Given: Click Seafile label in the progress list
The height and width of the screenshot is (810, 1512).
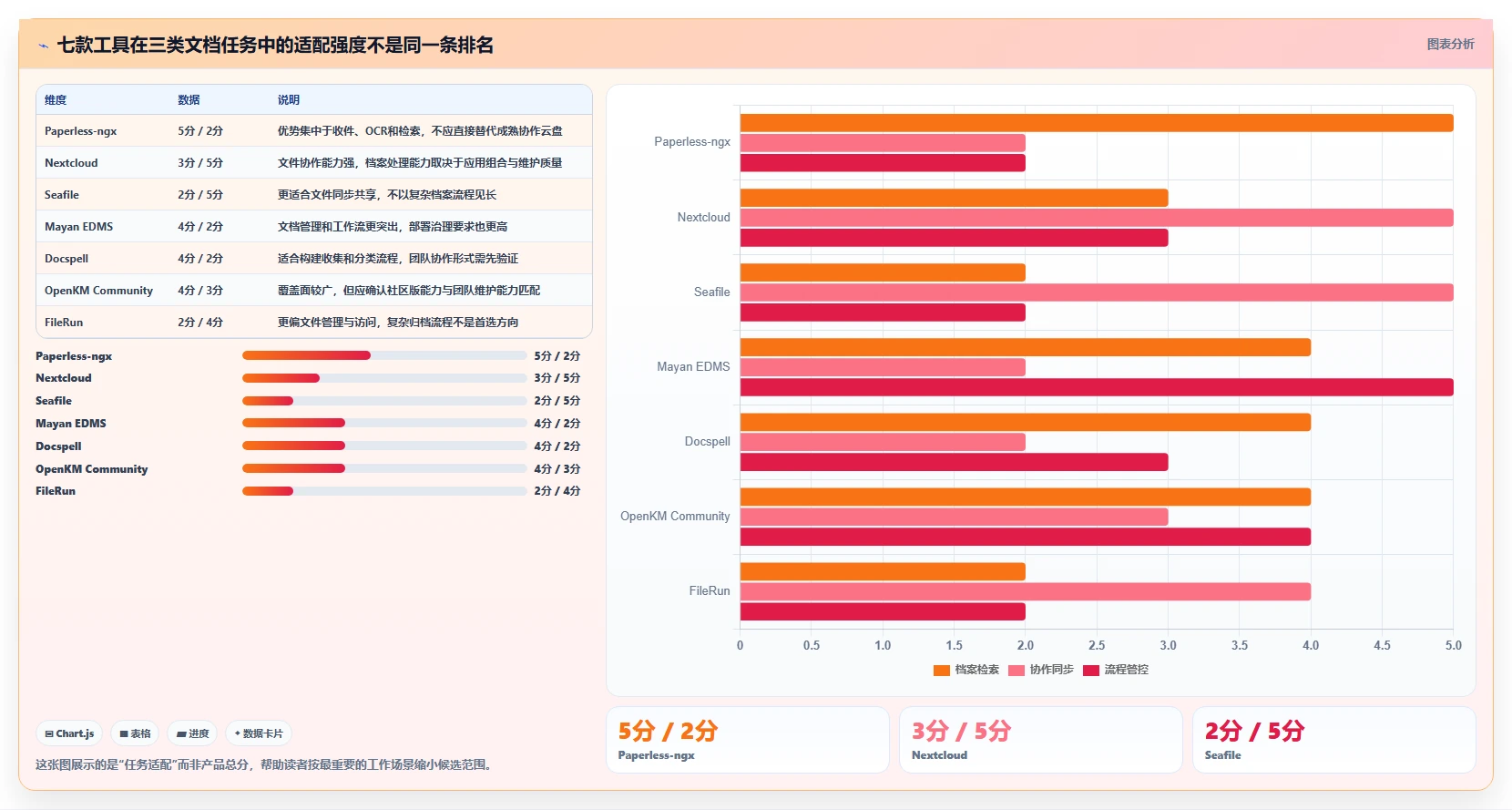Looking at the screenshot, I should [x=54, y=401].
